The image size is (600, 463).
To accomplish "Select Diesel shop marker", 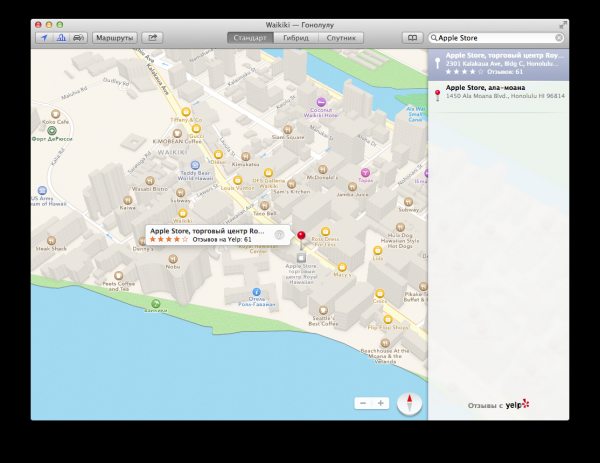I will [218, 154].
